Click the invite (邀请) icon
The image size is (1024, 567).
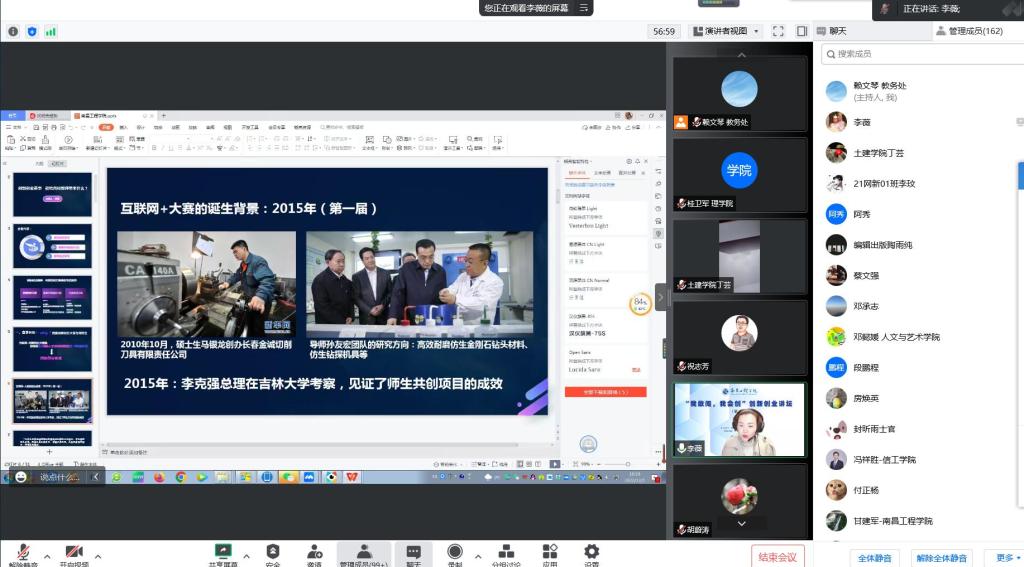pyautogui.click(x=315, y=552)
